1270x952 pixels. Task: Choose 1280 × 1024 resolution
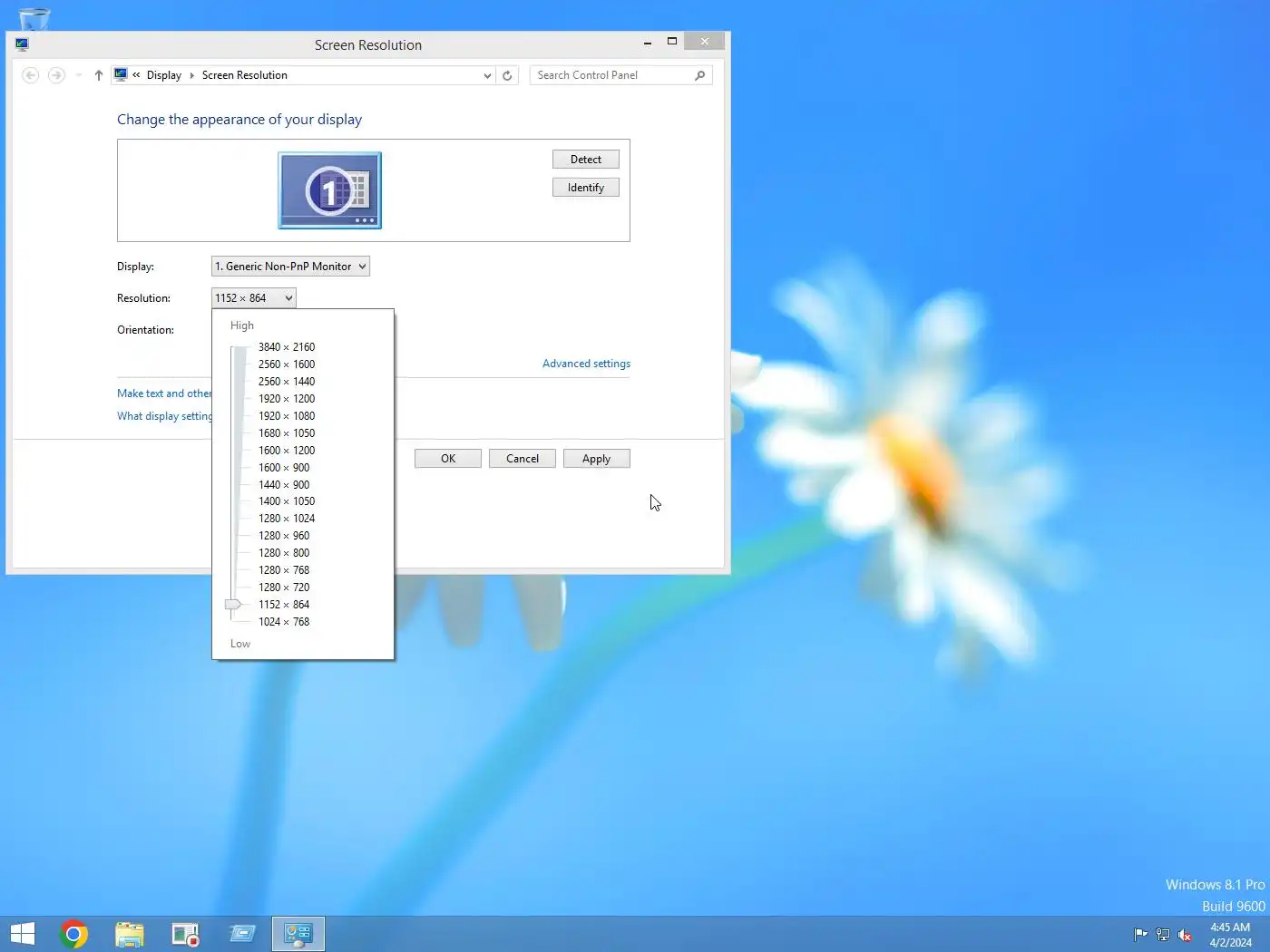point(287,519)
